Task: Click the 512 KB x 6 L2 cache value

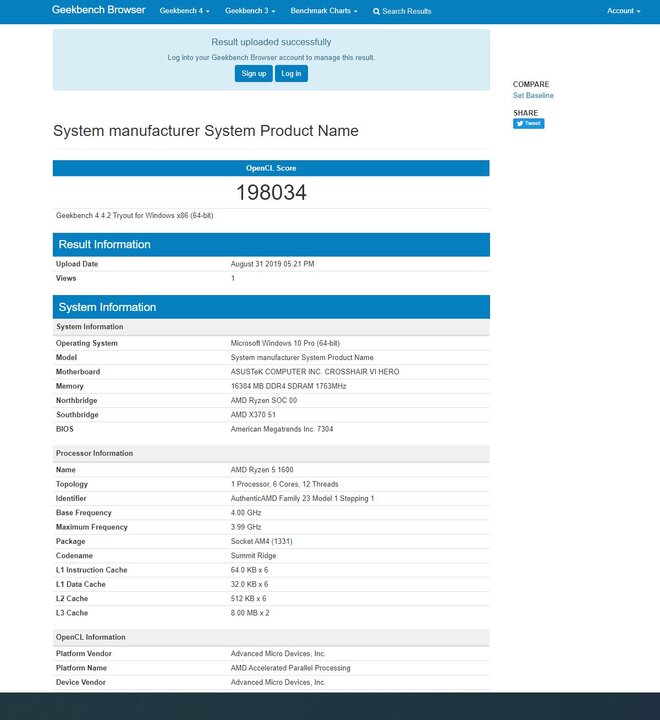Action: [x=248, y=598]
